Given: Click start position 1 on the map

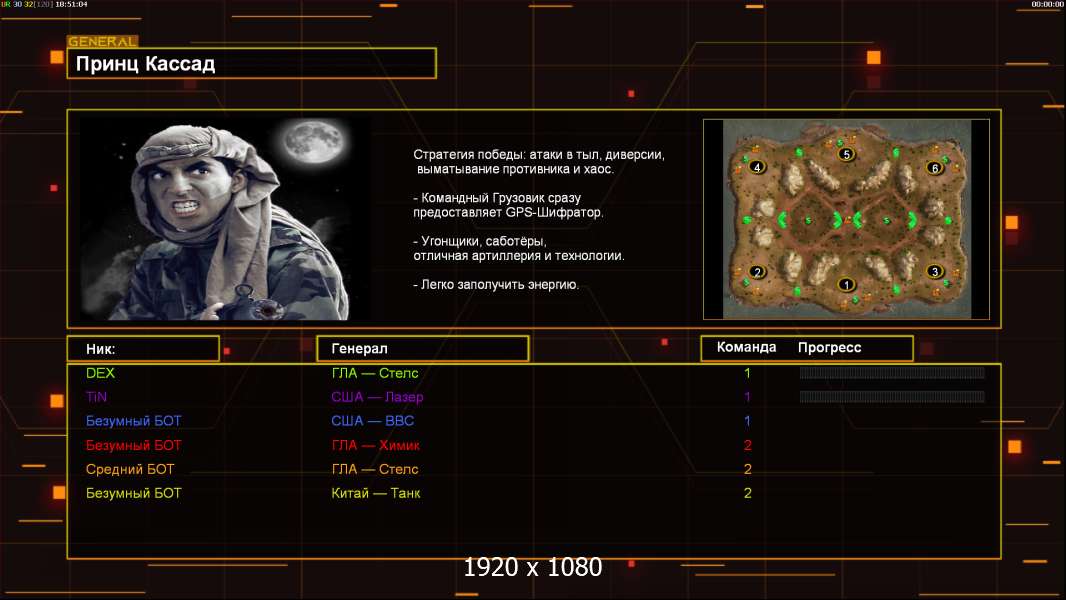Looking at the screenshot, I should tap(847, 285).
